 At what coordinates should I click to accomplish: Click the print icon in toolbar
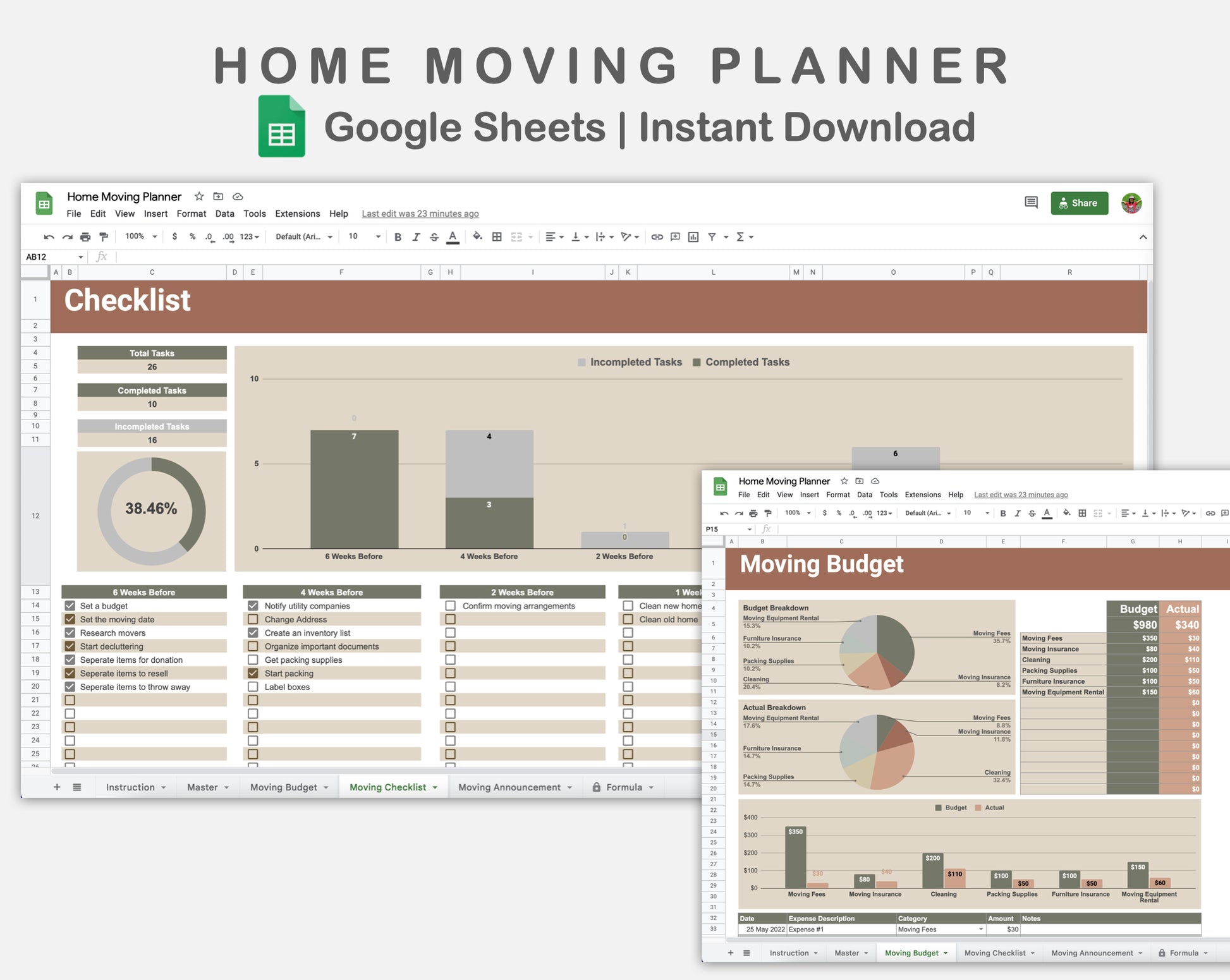[85, 237]
